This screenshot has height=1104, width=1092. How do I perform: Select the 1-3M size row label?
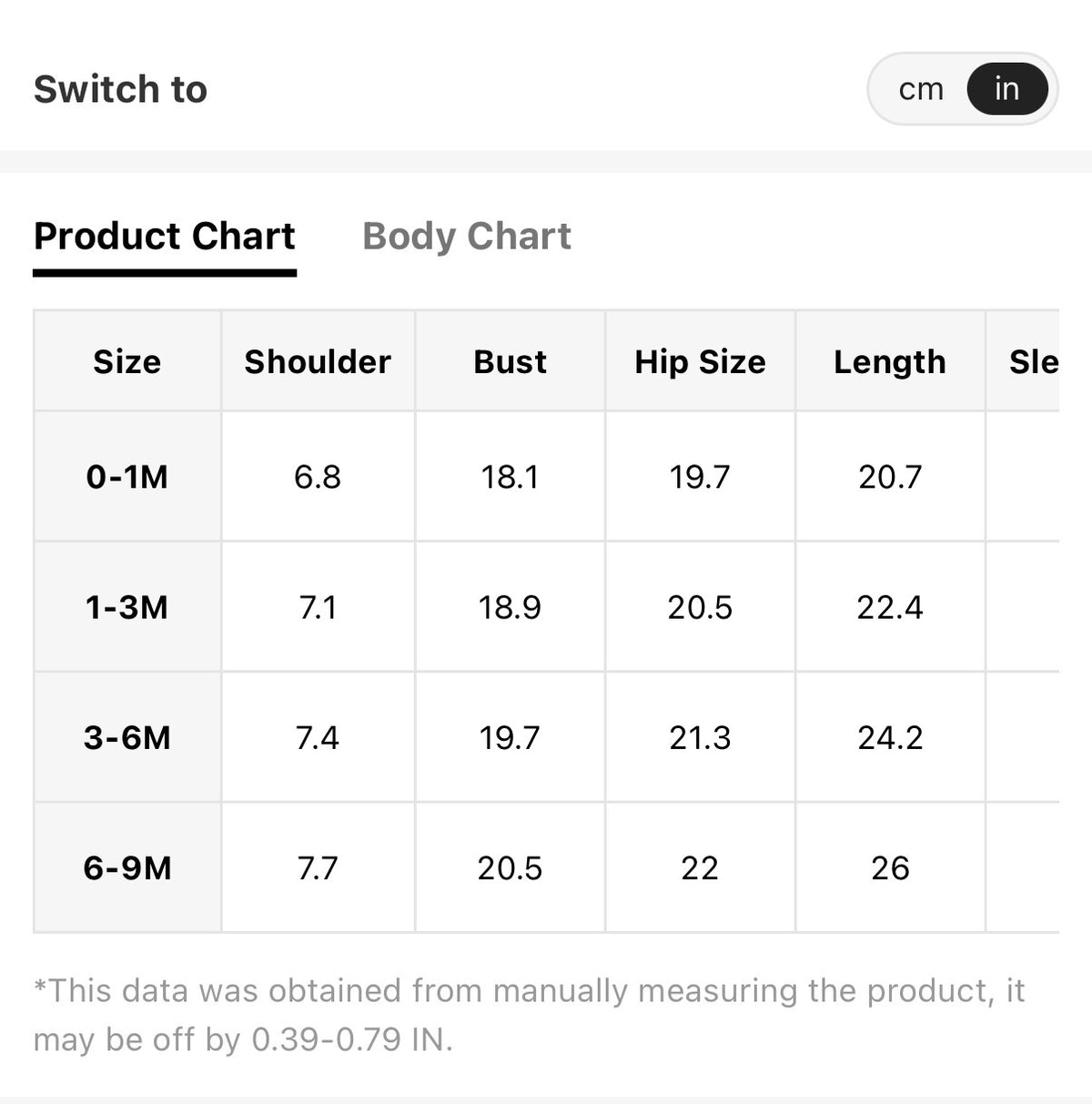pos(127,607)
